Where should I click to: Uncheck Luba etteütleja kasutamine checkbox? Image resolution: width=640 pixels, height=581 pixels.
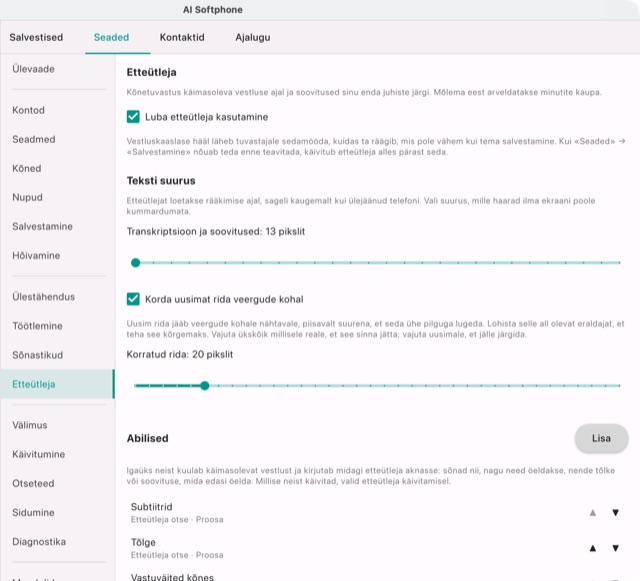point(133,117)
